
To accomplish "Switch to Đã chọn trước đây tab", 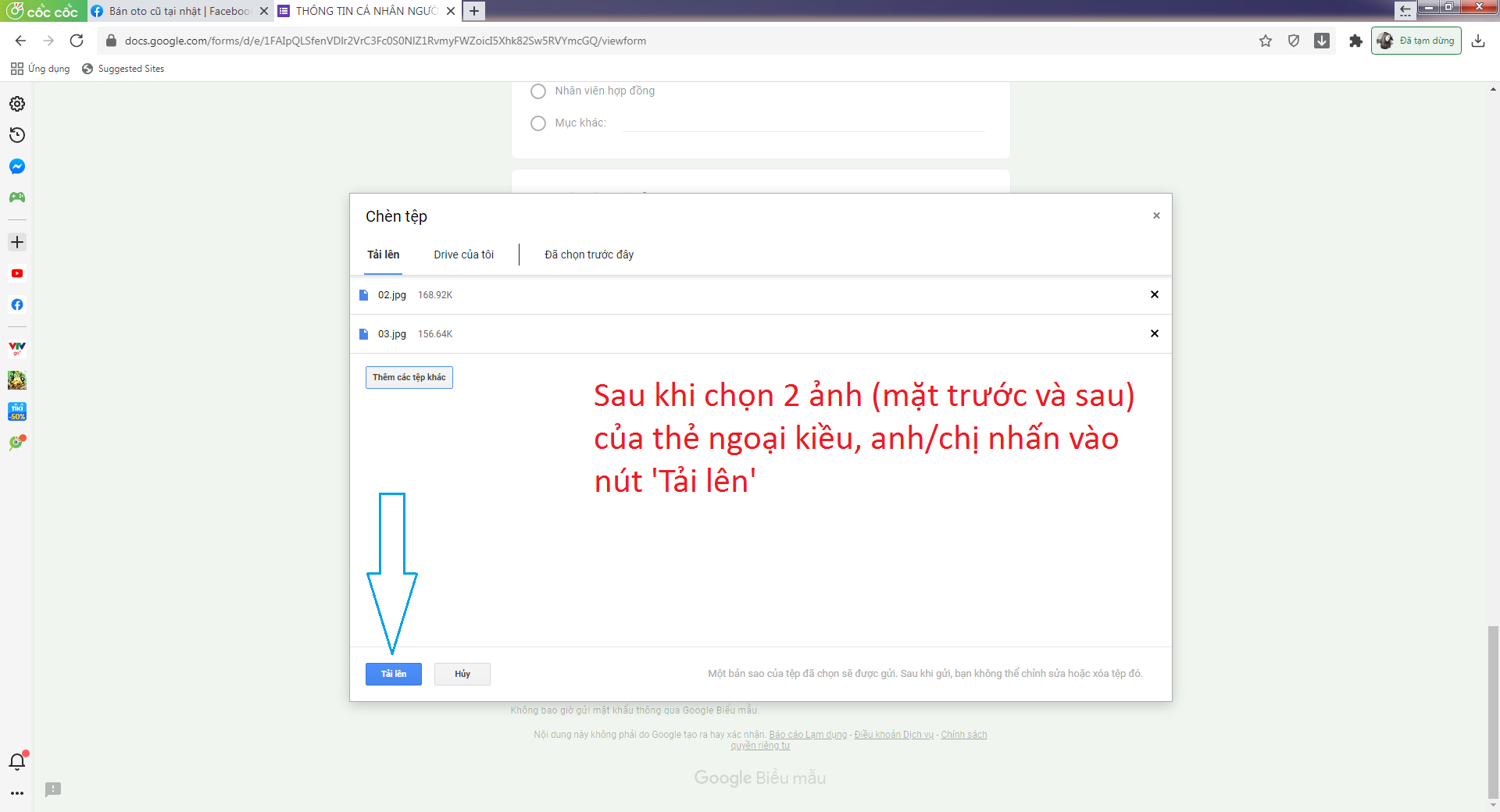I will pyautogui.click(x=589, y=255).
